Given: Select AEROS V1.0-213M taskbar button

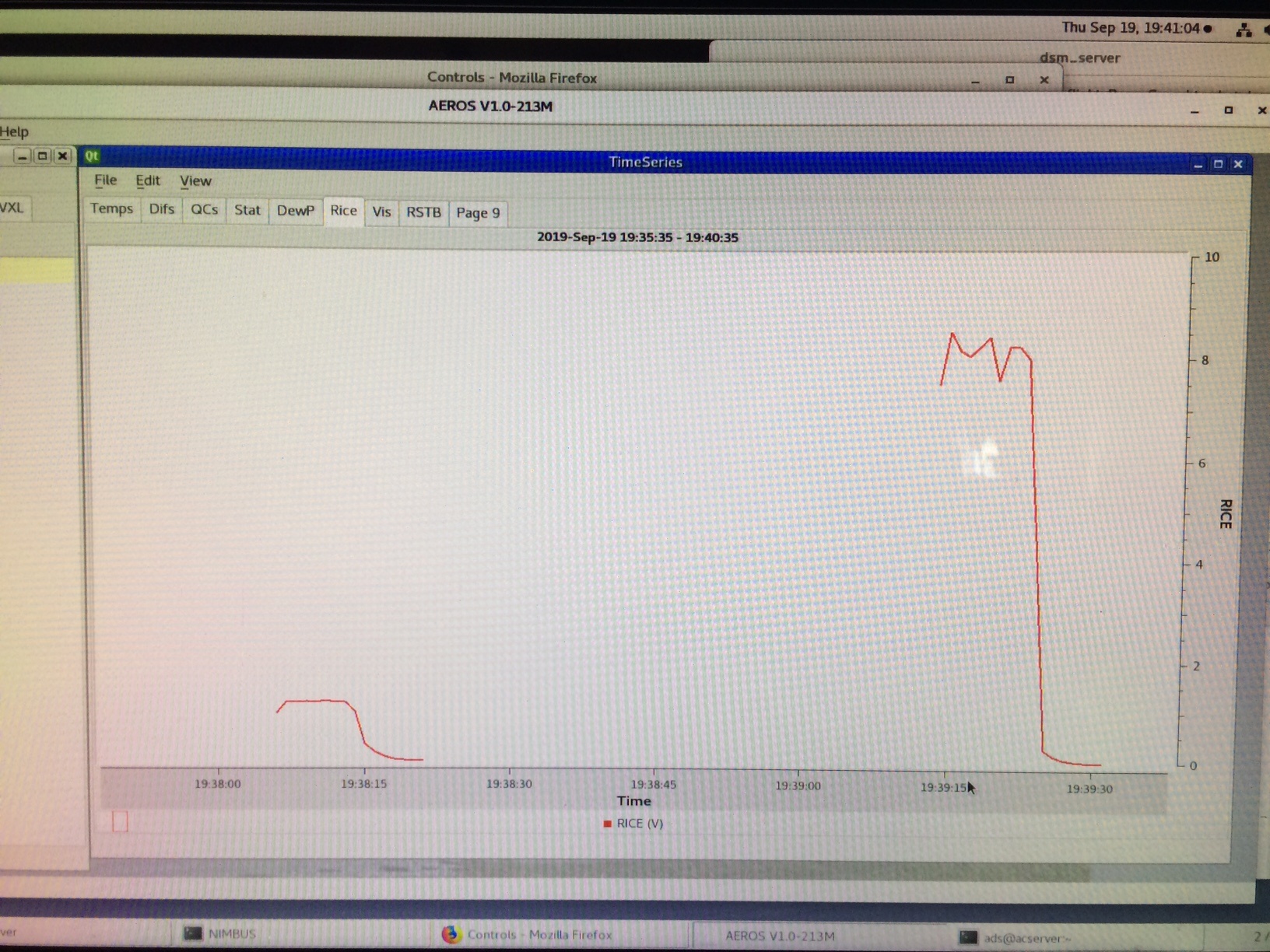Looking at the screenshot, I should 780,936.
